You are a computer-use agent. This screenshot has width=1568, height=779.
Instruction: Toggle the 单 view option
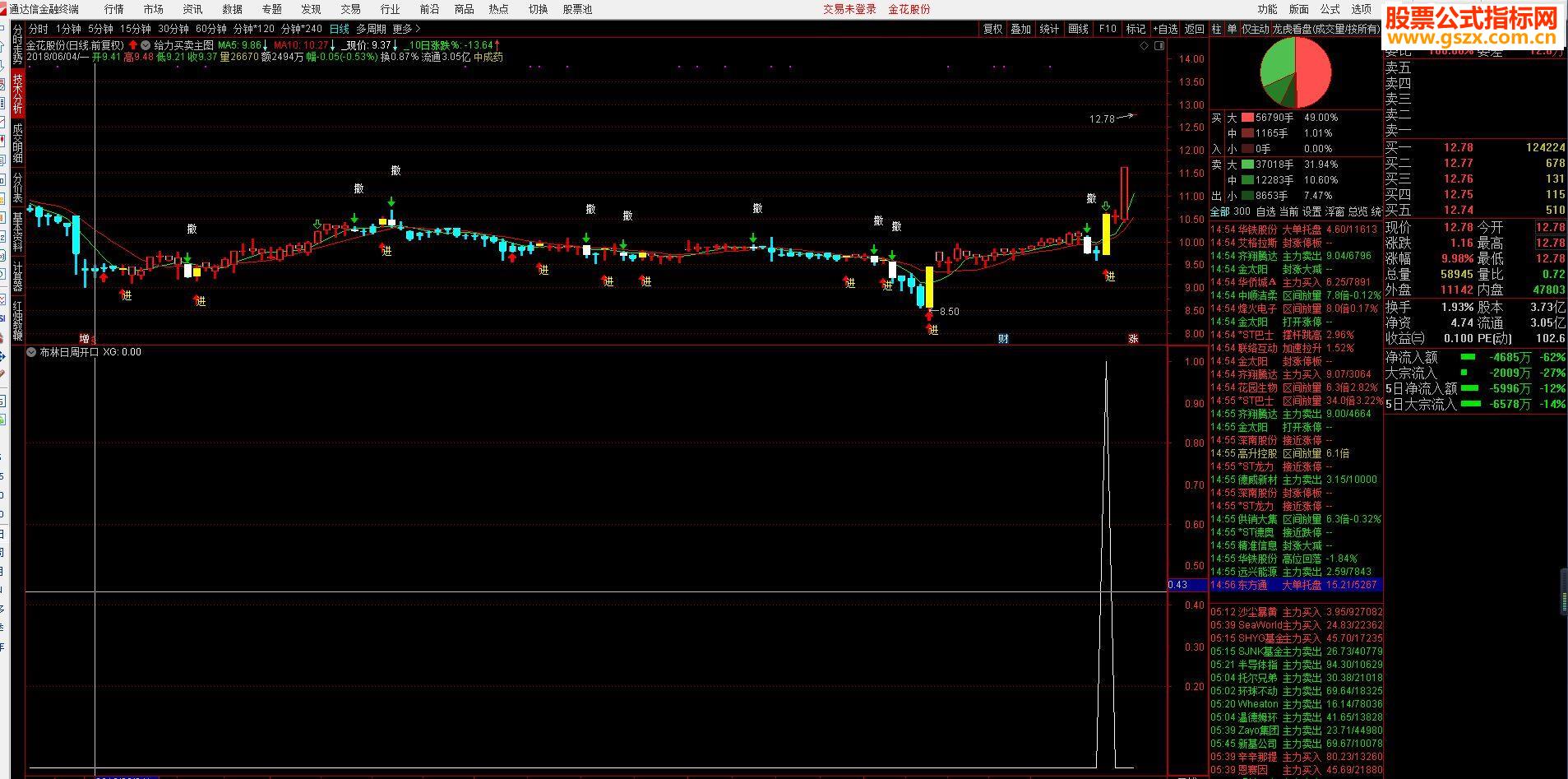tap(1231, 29)
